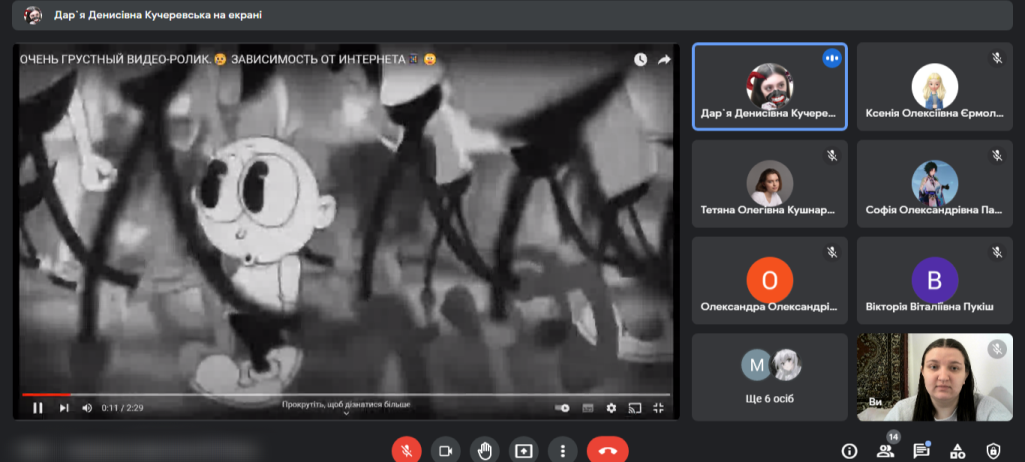Click the 0:11 / 2:29 time display
1025x462 pixels.
122,408
